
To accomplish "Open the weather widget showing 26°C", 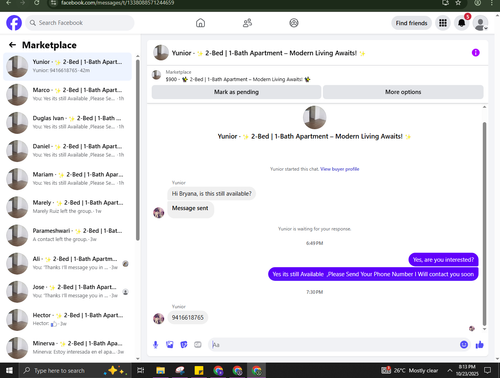I will (x=410, y=370).
